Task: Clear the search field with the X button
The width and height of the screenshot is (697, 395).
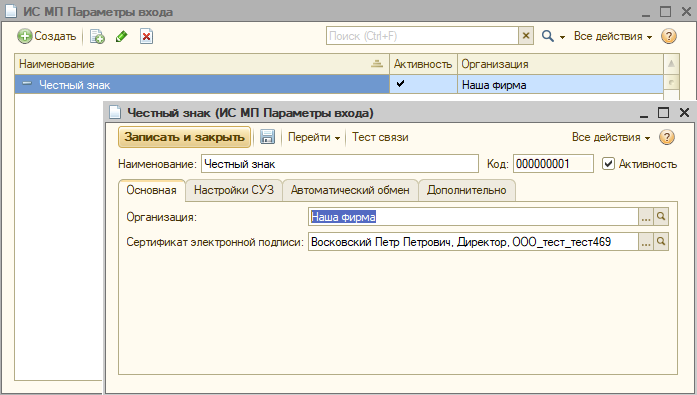Action: pyautogui.click(x=526, y=36)
